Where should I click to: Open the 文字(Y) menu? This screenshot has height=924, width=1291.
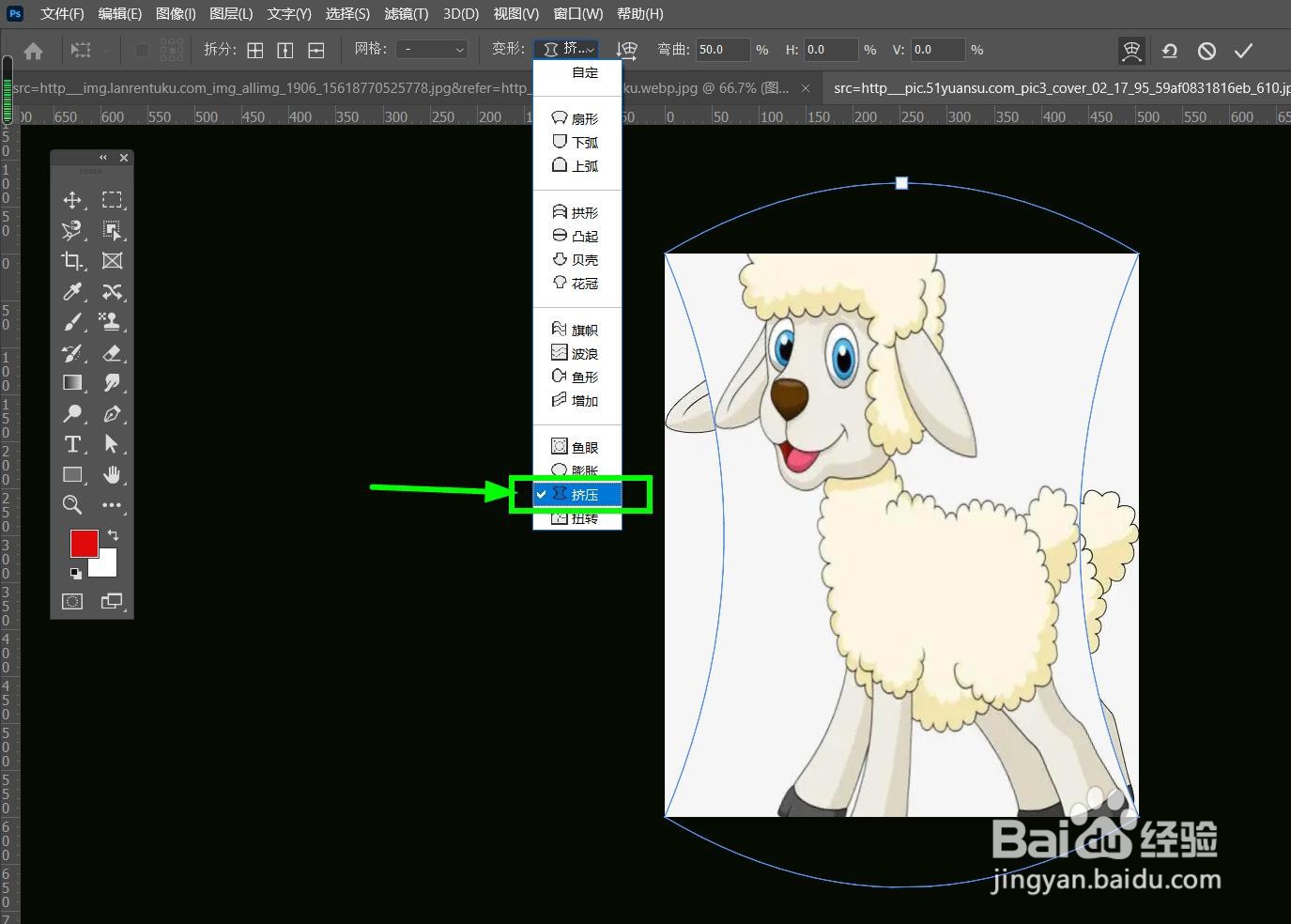point(288,14)
